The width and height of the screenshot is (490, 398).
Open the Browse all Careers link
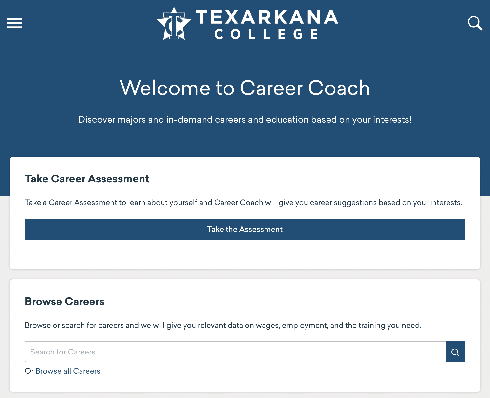click(x=68, y=371)
